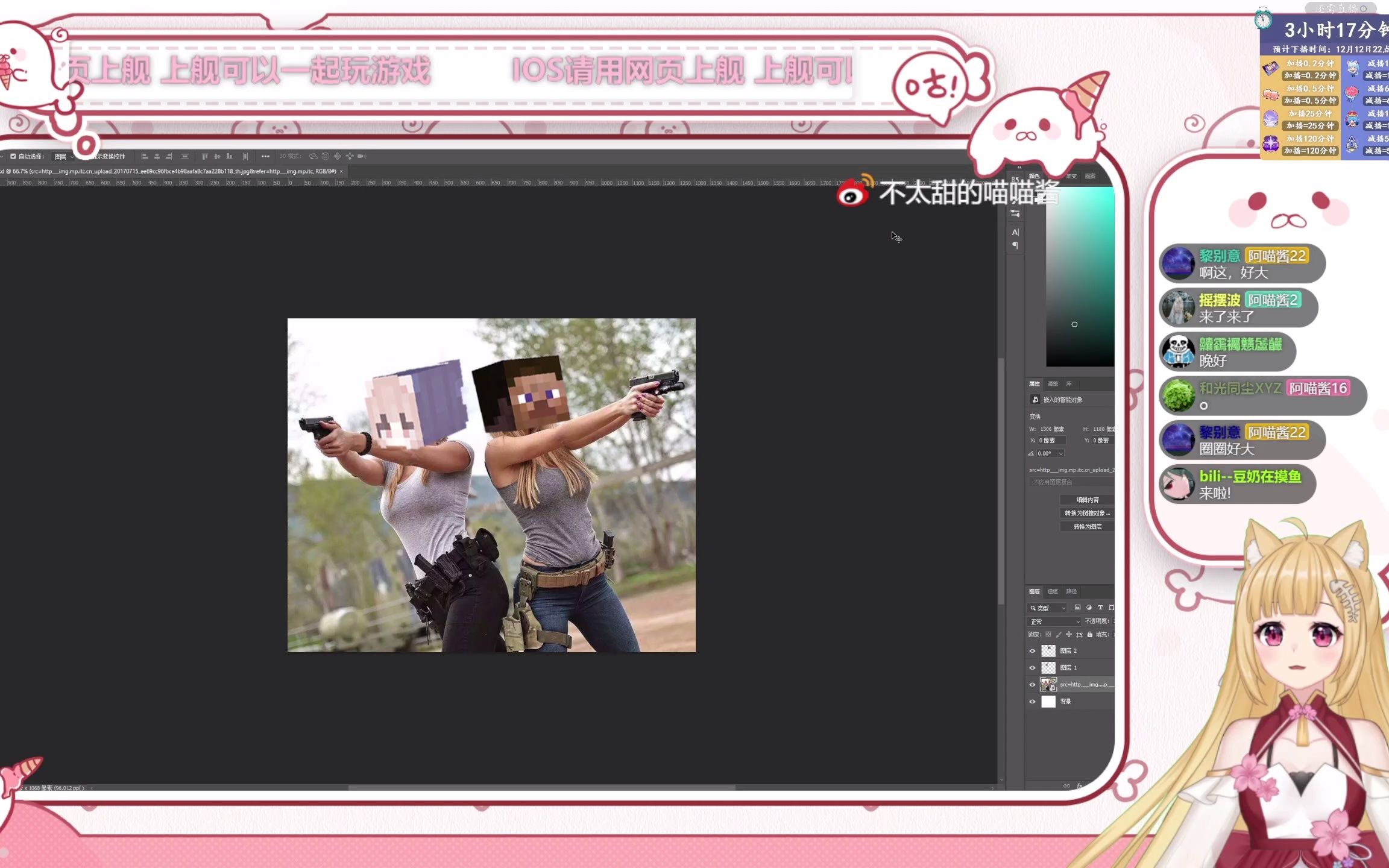
Task: Click the align left edges icon
Action: coord(144,156)
